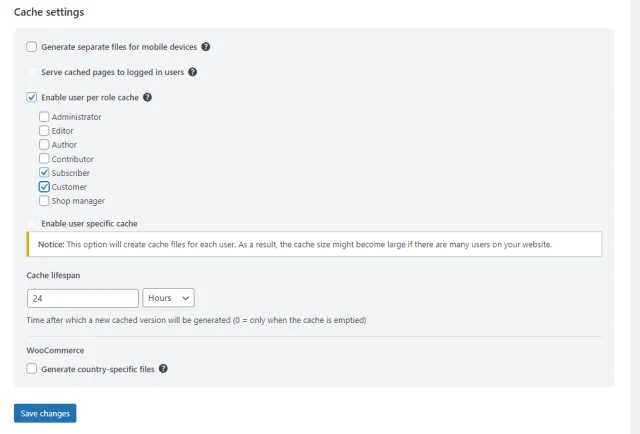Uncheck the Customer role checkbox

[x=44, y=187]
